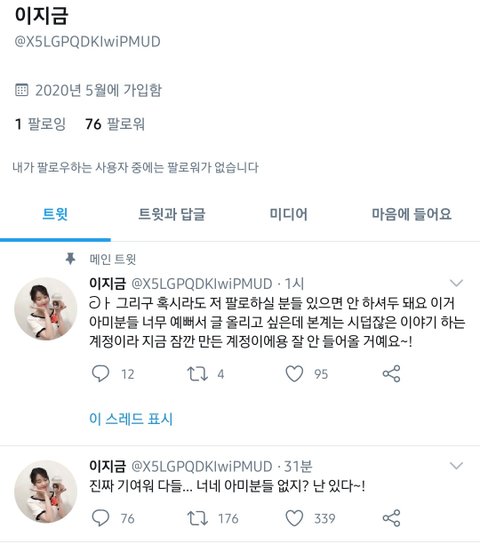Open the 미디어 tab

pyautogui.click(x=289, y=214)
